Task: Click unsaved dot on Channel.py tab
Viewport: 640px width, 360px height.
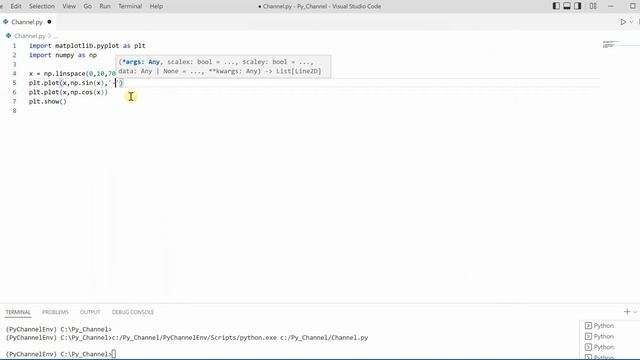Action: tap(49, 22)
